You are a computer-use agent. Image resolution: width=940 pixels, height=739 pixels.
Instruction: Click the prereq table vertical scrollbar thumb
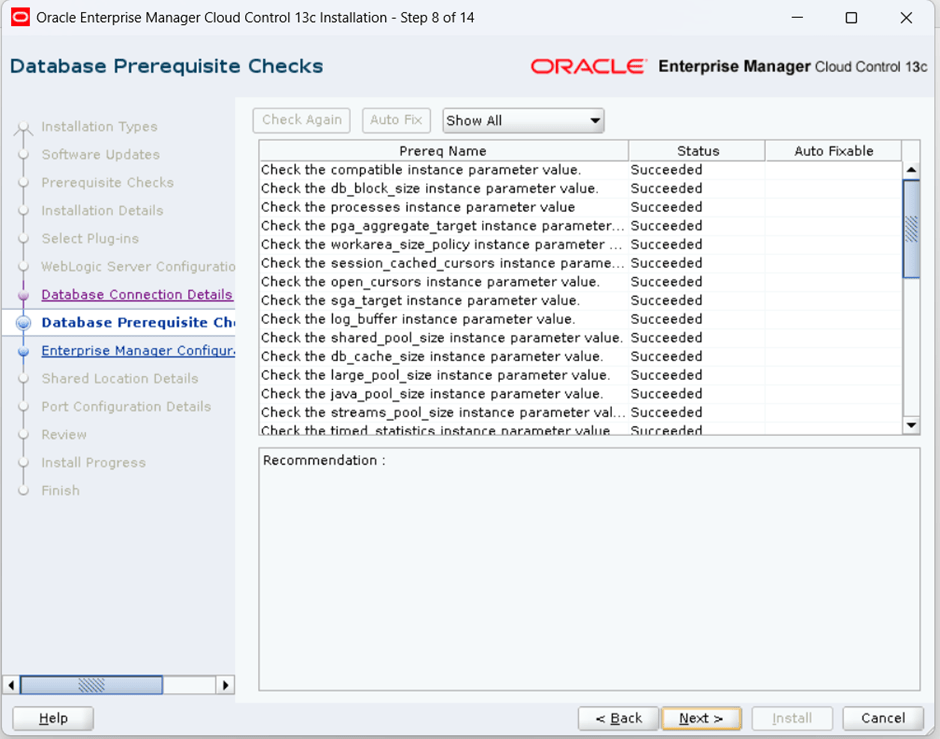911,229
